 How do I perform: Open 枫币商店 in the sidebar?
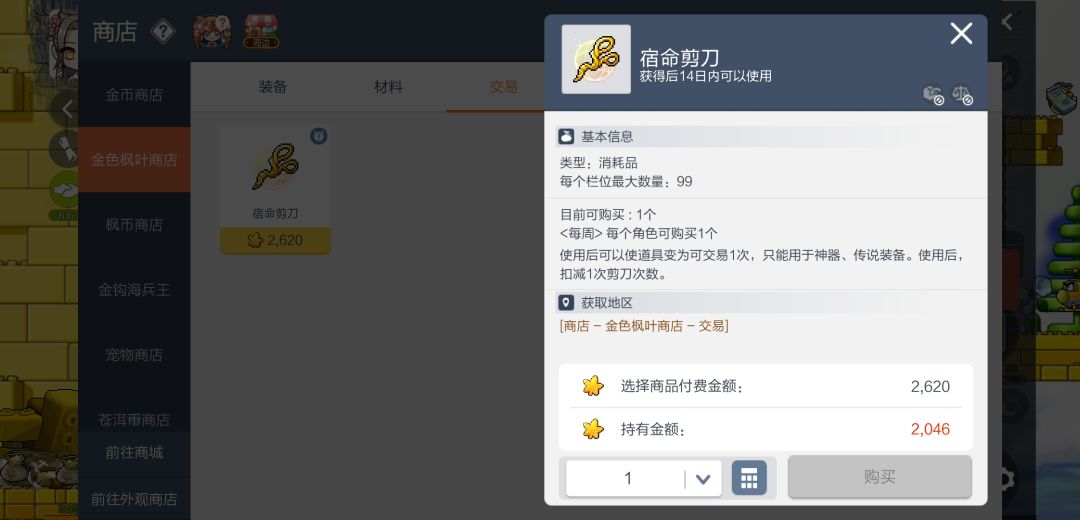[x=134, y=225]
